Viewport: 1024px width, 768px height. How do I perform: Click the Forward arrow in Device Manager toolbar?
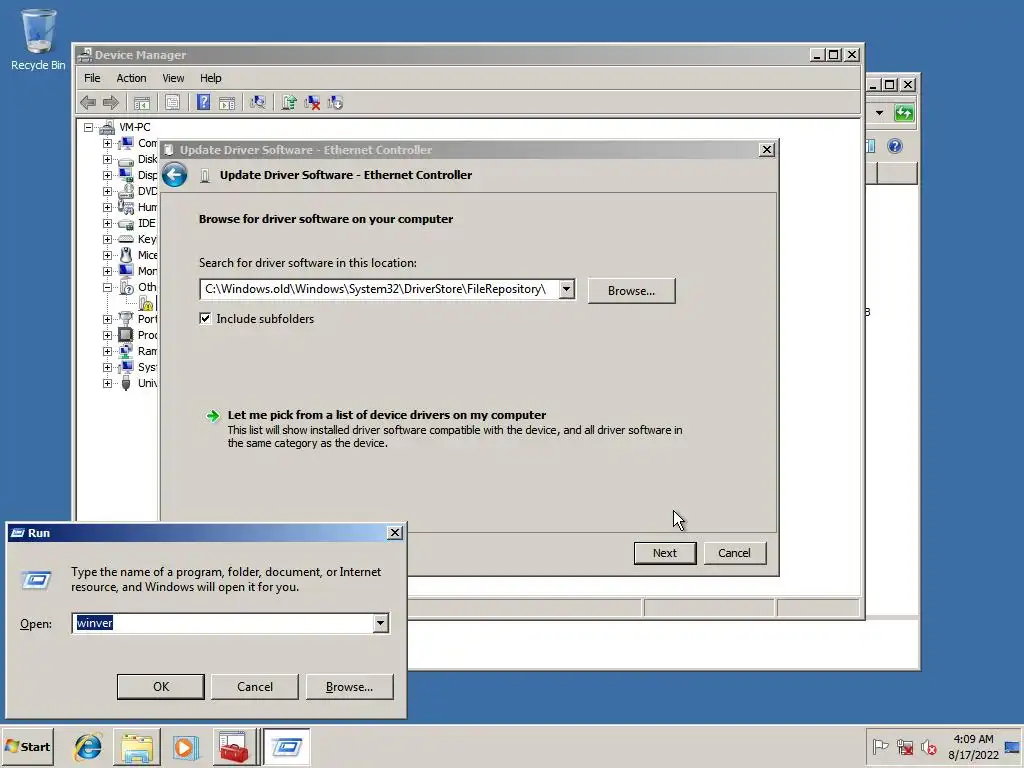(x=111, y=103)
